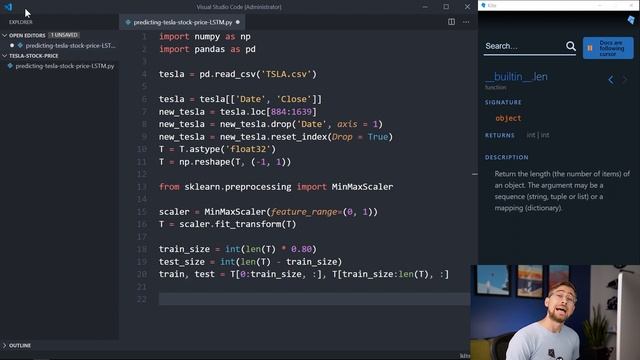Viewport: 640px width, 360px height.
Task: Click the 1 UNSAVED badge
Action: (x=64, y=35)
